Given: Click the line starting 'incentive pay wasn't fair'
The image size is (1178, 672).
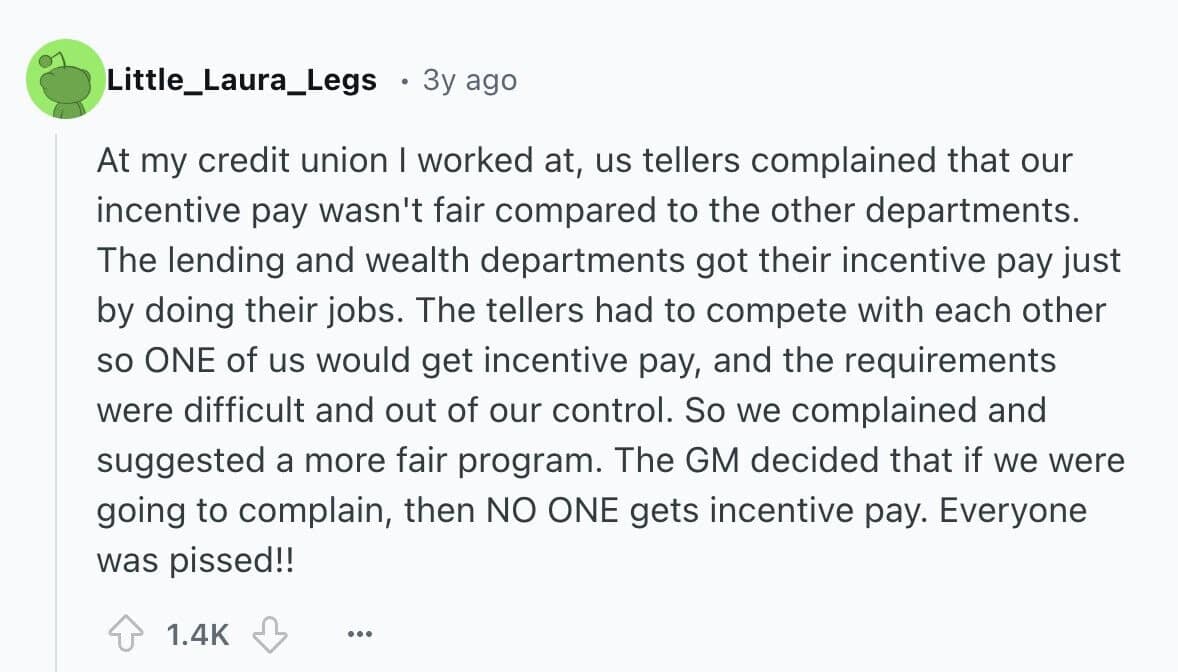Looking at the screenshot, I should [580, 210].
